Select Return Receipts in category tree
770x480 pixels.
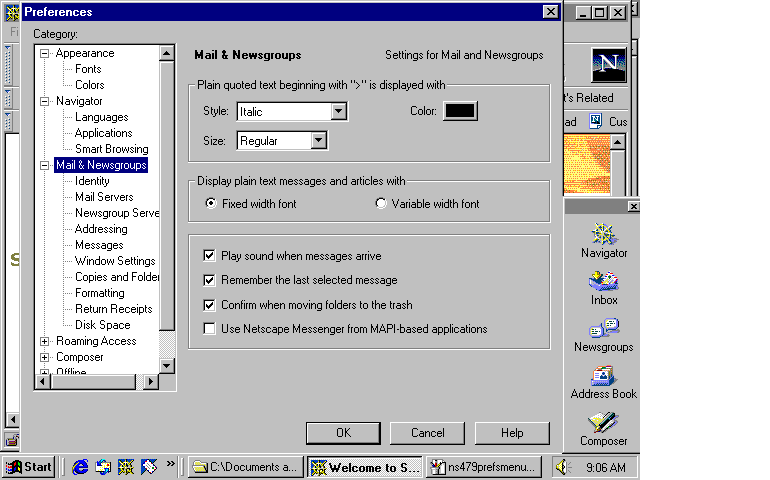coord(113,309)
